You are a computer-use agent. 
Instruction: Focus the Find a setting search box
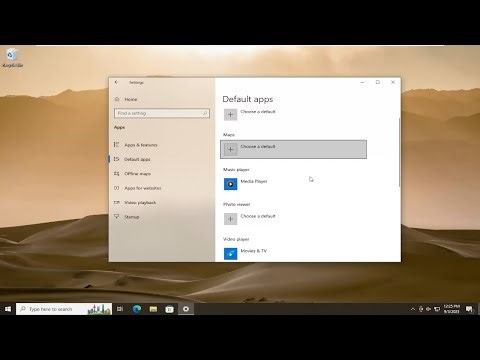(162, 113)
